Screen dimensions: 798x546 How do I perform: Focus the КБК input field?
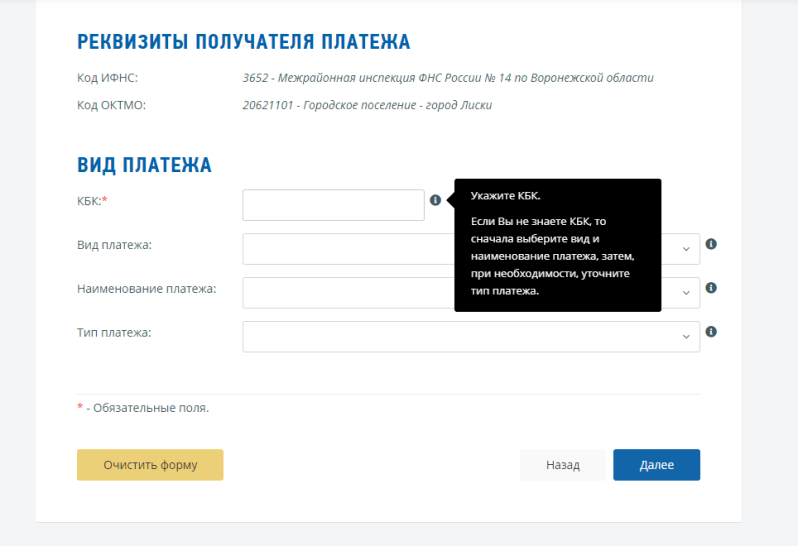(333, 205)
